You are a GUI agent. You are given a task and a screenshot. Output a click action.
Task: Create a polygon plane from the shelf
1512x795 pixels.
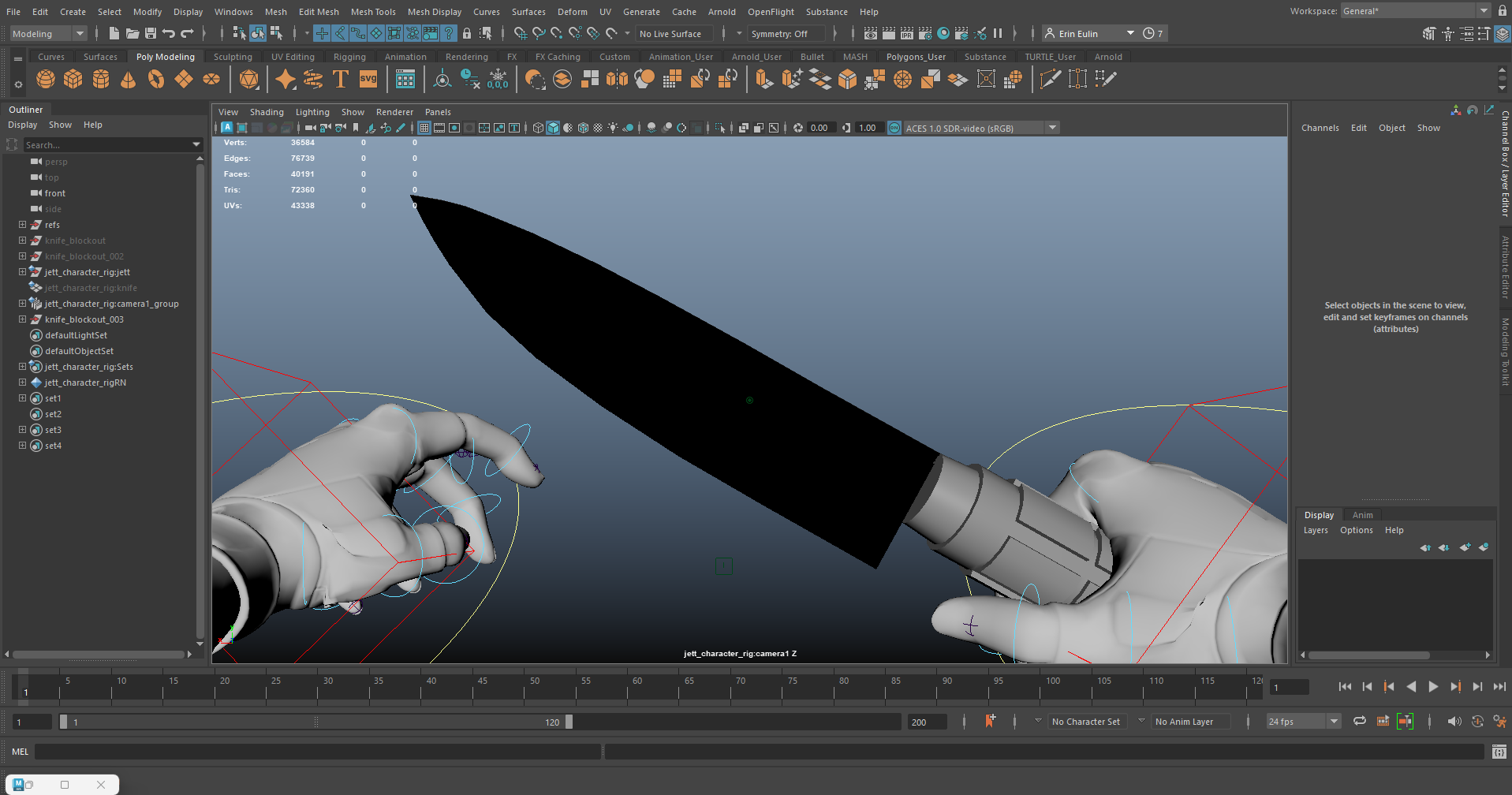[184, 79]
